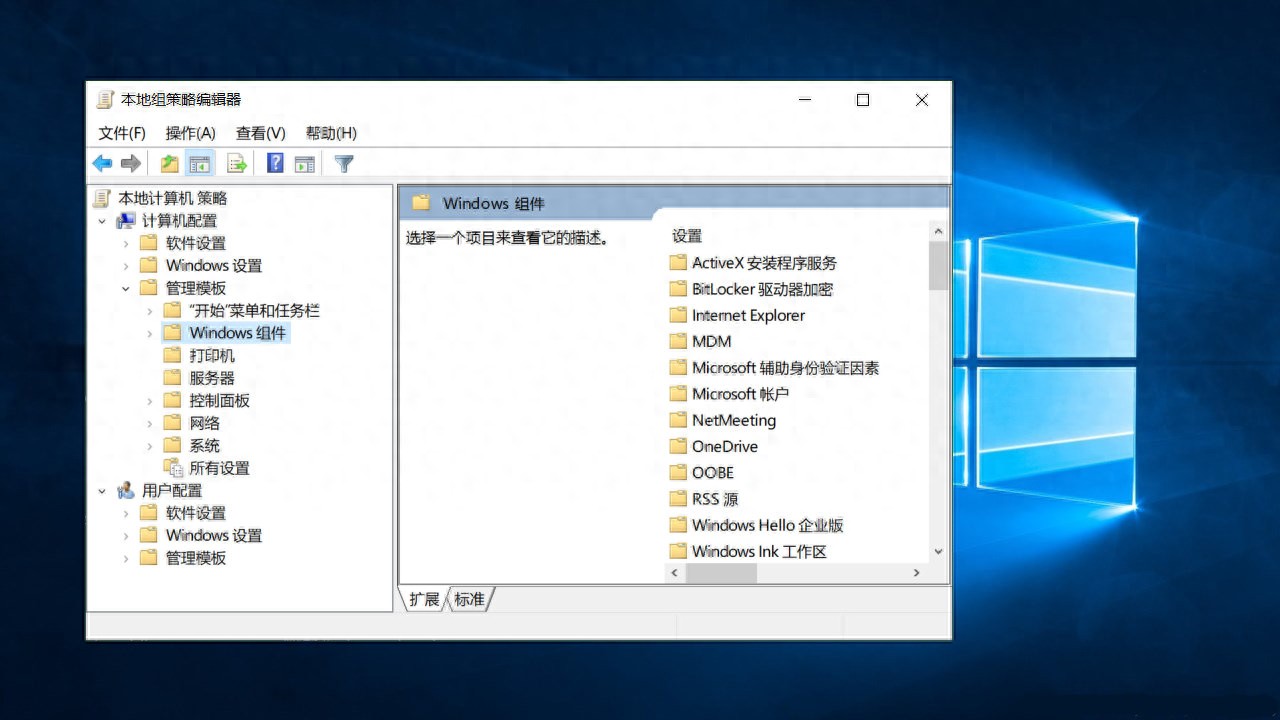Collapse the 用户配置 tree node
Screen dimensions: 1280x720
[x=102, y=490]
